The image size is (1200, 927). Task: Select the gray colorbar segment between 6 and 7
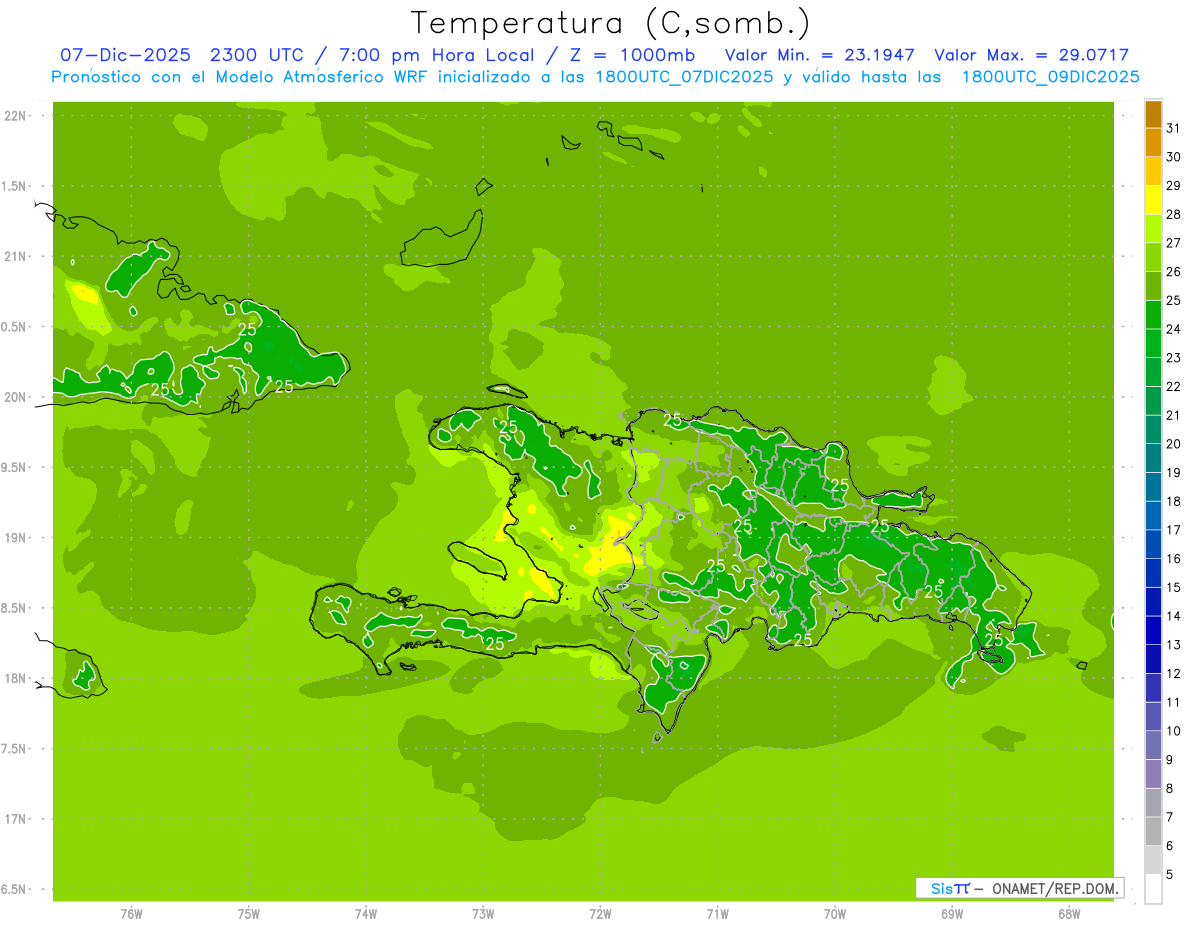click(1153, 831)
